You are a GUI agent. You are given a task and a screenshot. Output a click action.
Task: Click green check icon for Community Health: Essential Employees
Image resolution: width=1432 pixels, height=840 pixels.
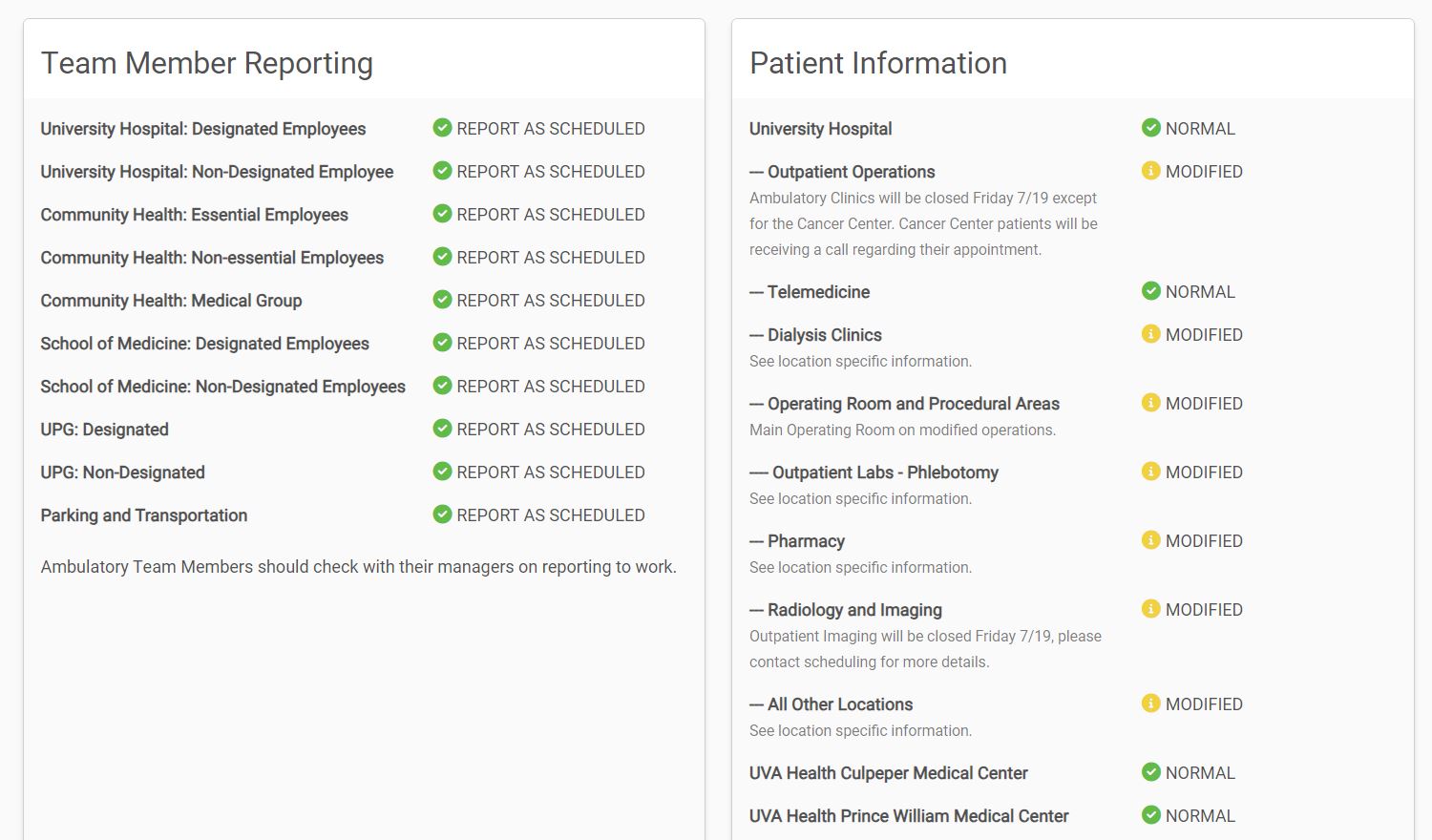(x=442, y=213)
